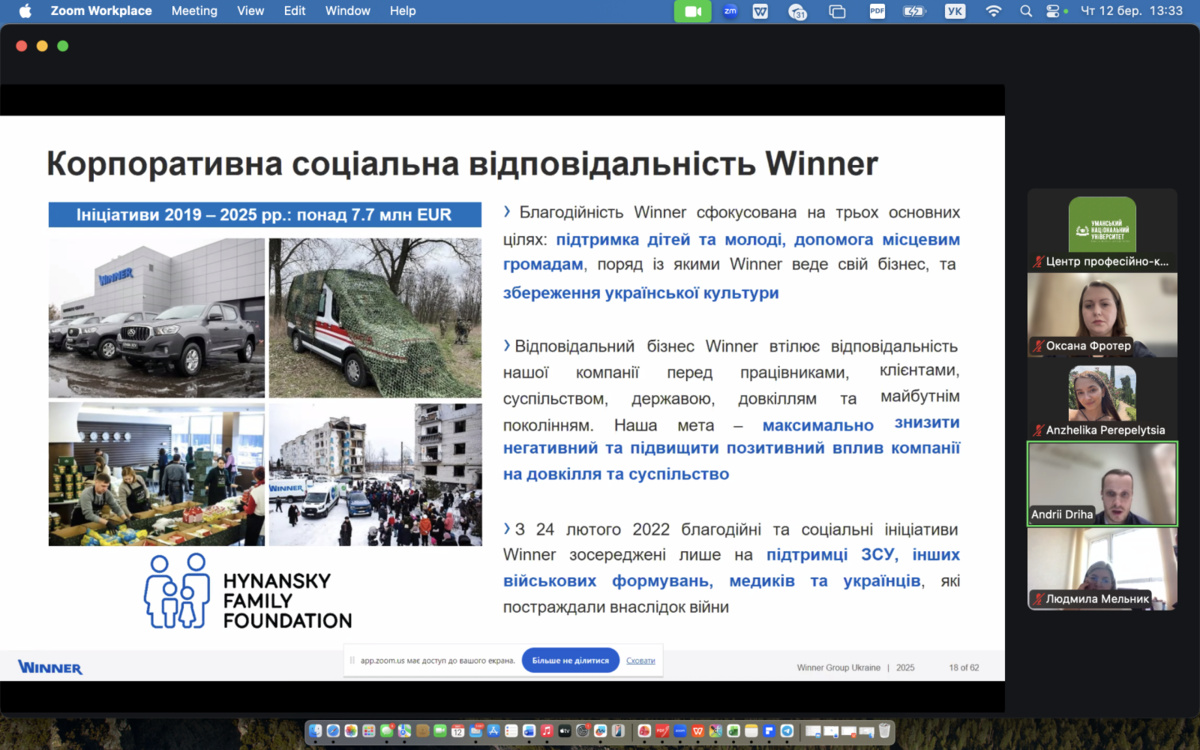
Task: Select Оксана Фротер's video tile
Action: click(1102, 314)
